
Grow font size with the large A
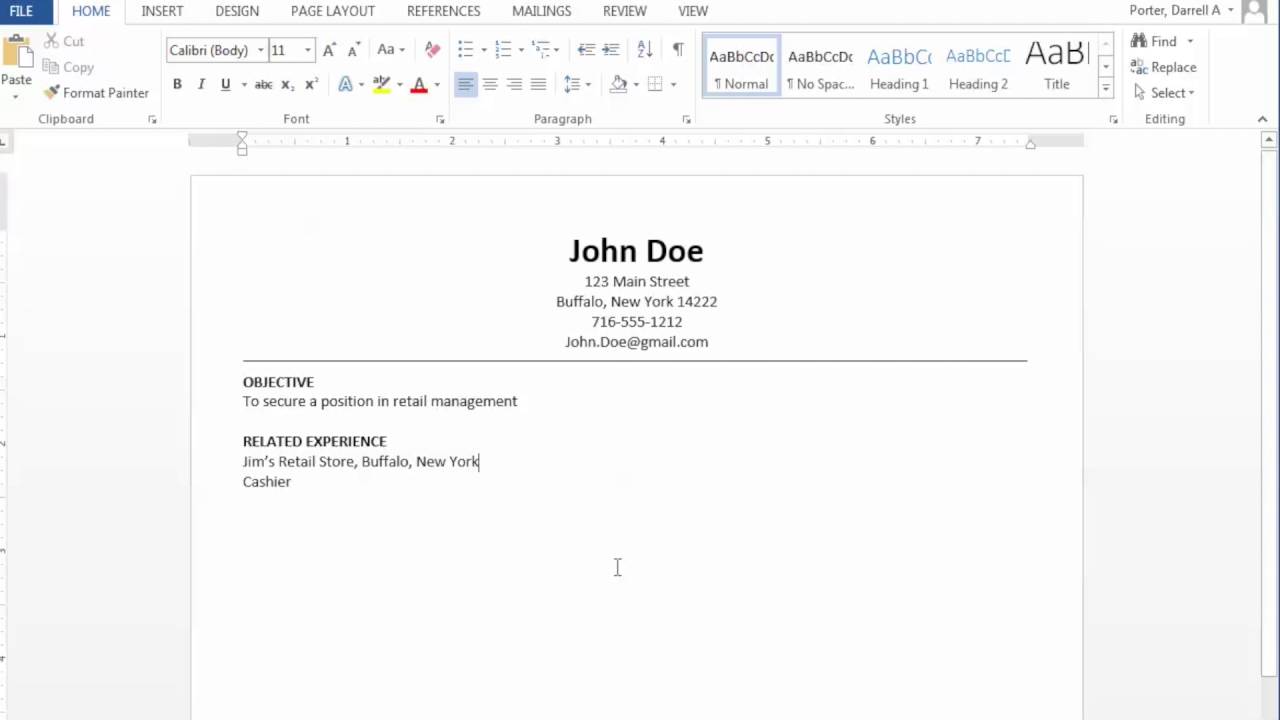(x=329, y=50)
